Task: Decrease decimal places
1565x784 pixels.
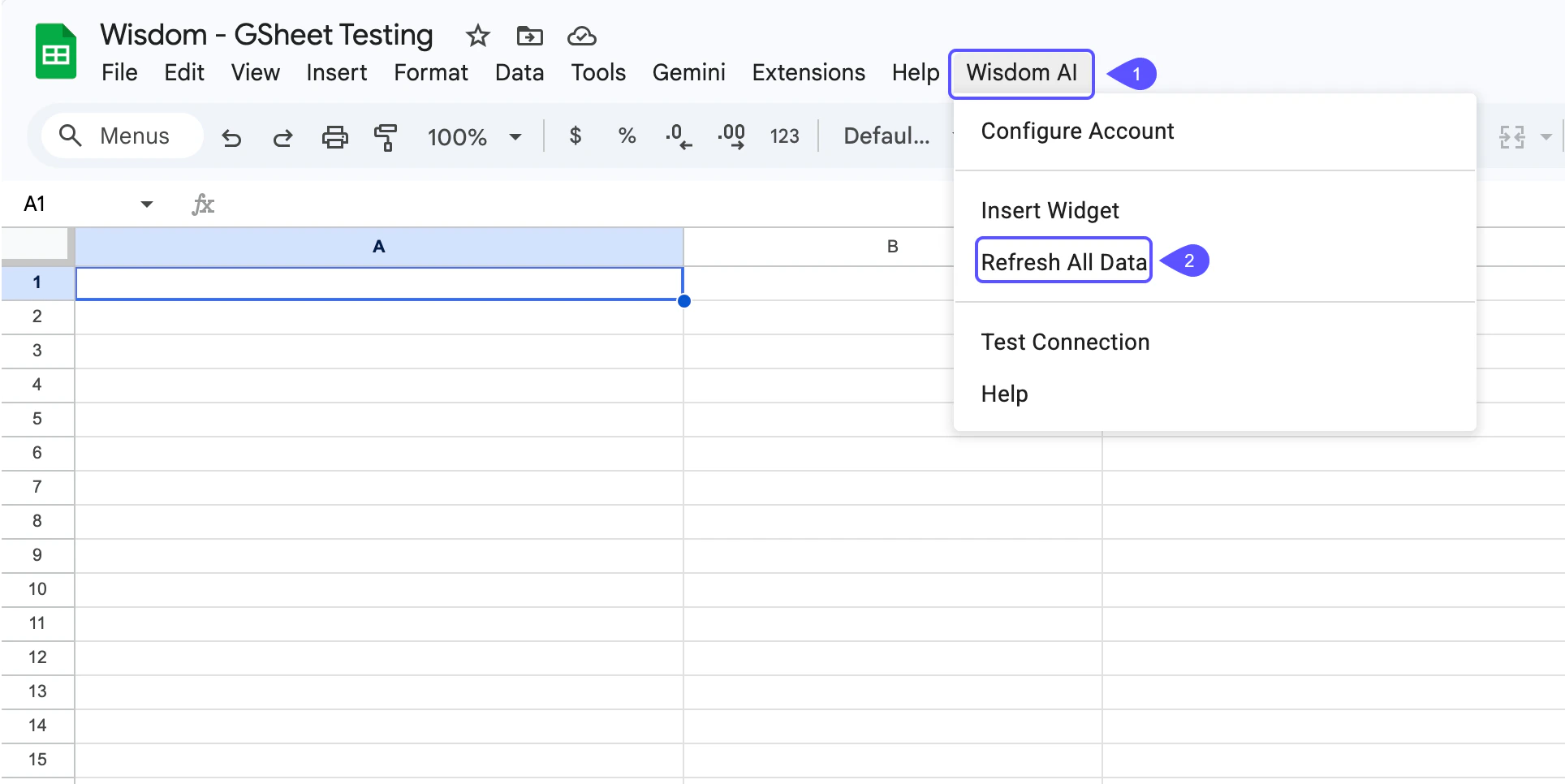Action: coord(679,136)
